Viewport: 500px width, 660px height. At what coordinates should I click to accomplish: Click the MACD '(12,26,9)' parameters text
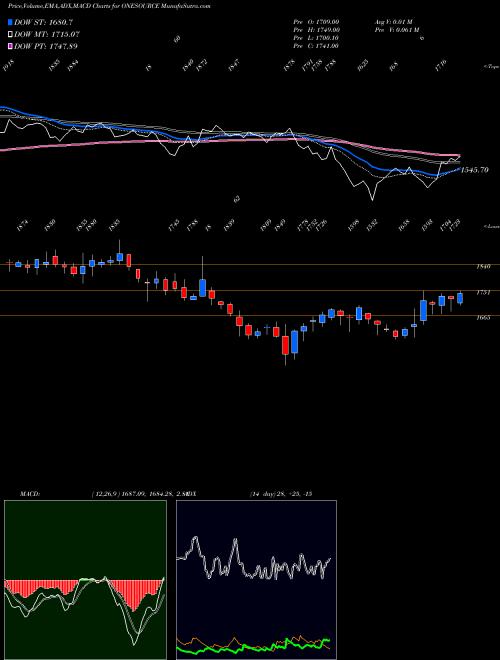click(x=104, y=494)
